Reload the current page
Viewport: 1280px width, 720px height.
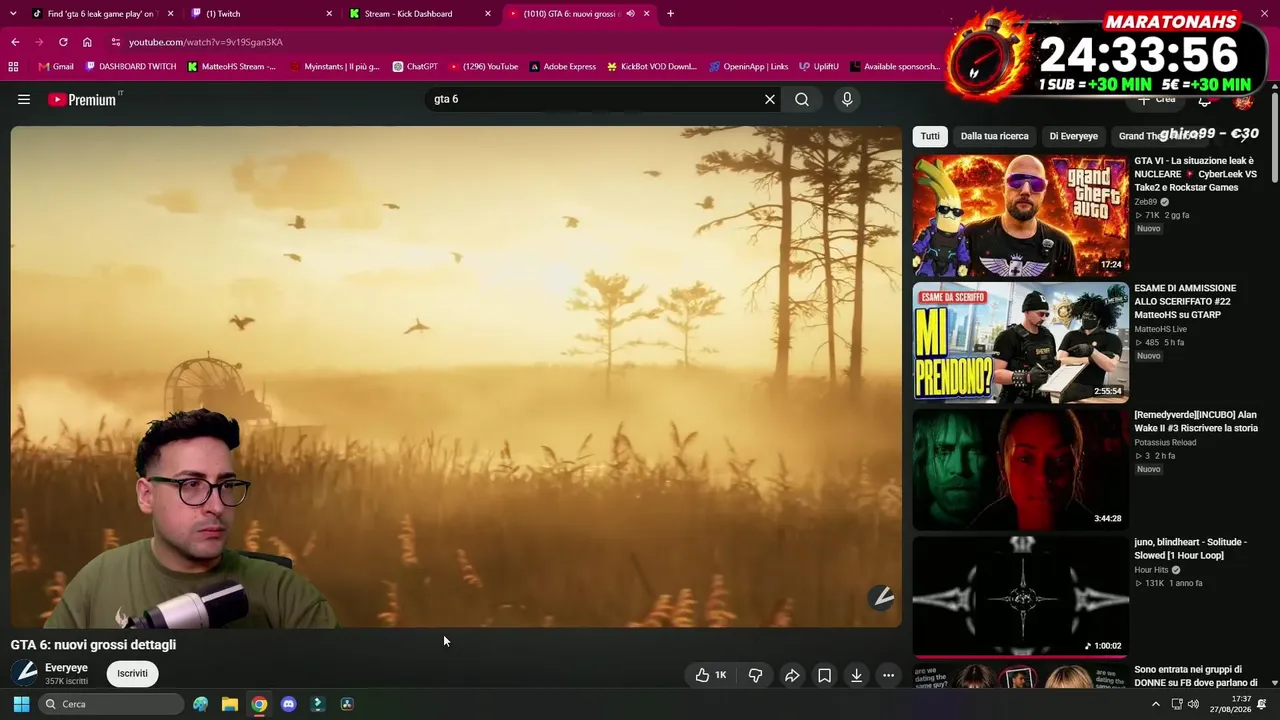(x=63, y=42)
